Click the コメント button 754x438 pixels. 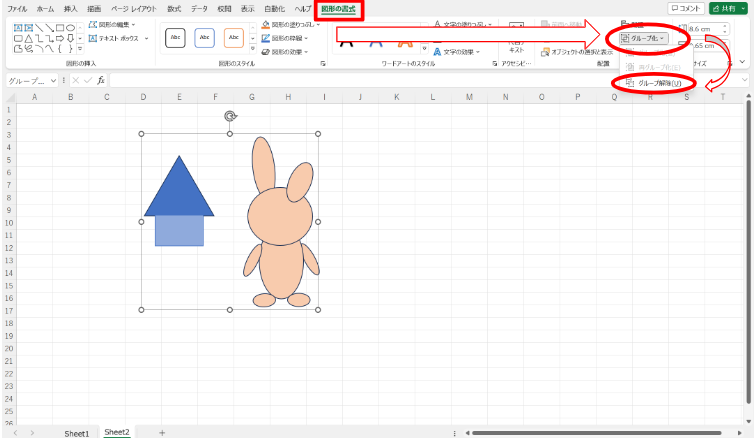(686, 9)
